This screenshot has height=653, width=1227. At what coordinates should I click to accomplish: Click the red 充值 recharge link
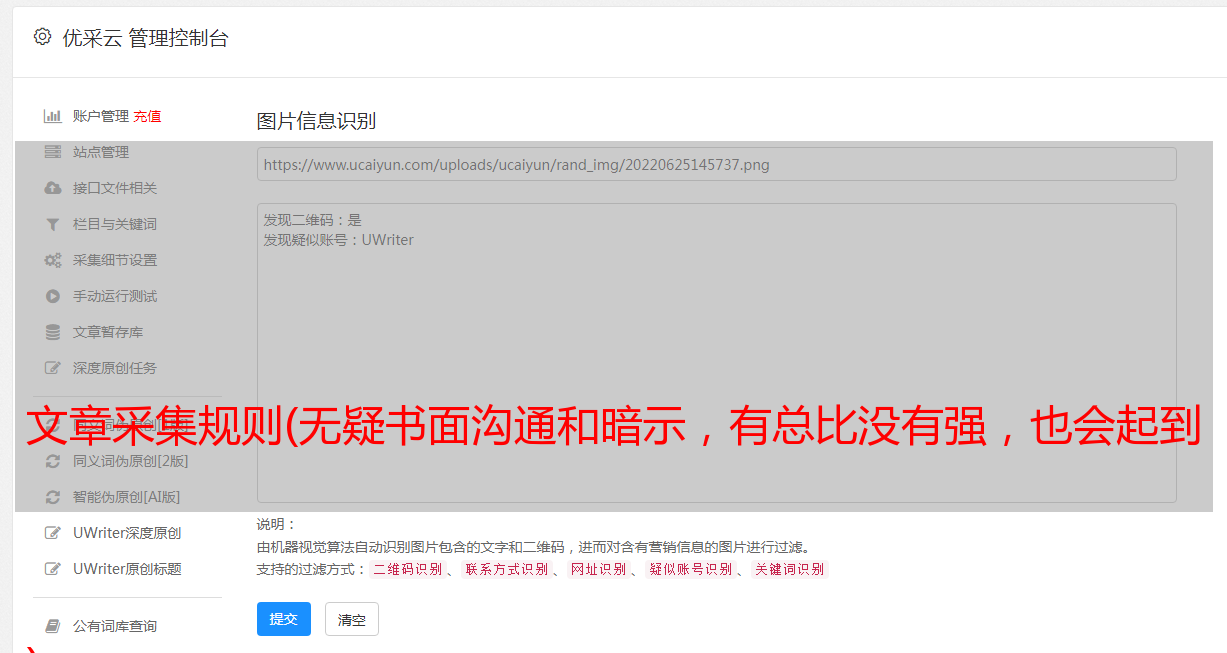click(147, 116)
